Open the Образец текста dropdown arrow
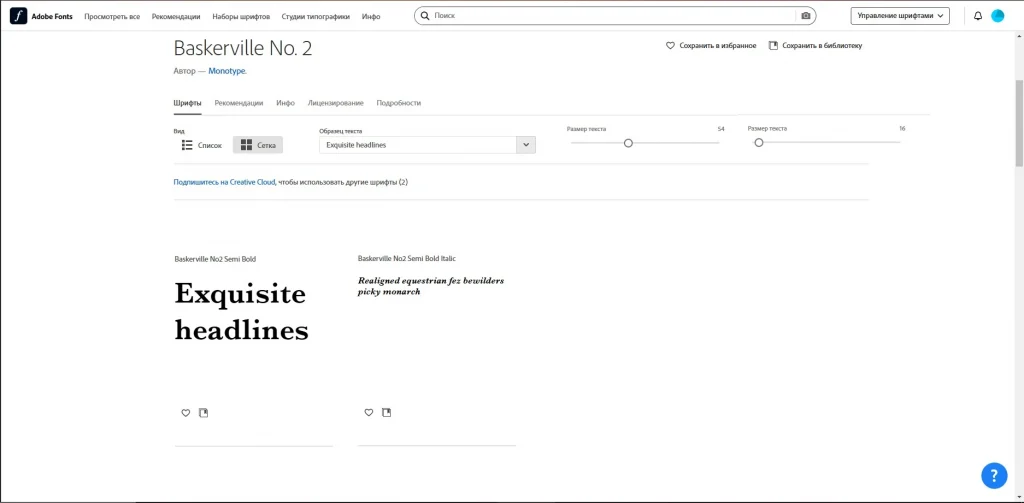The width and height of the screenshot is (1024, 503). tap(526, 145)
